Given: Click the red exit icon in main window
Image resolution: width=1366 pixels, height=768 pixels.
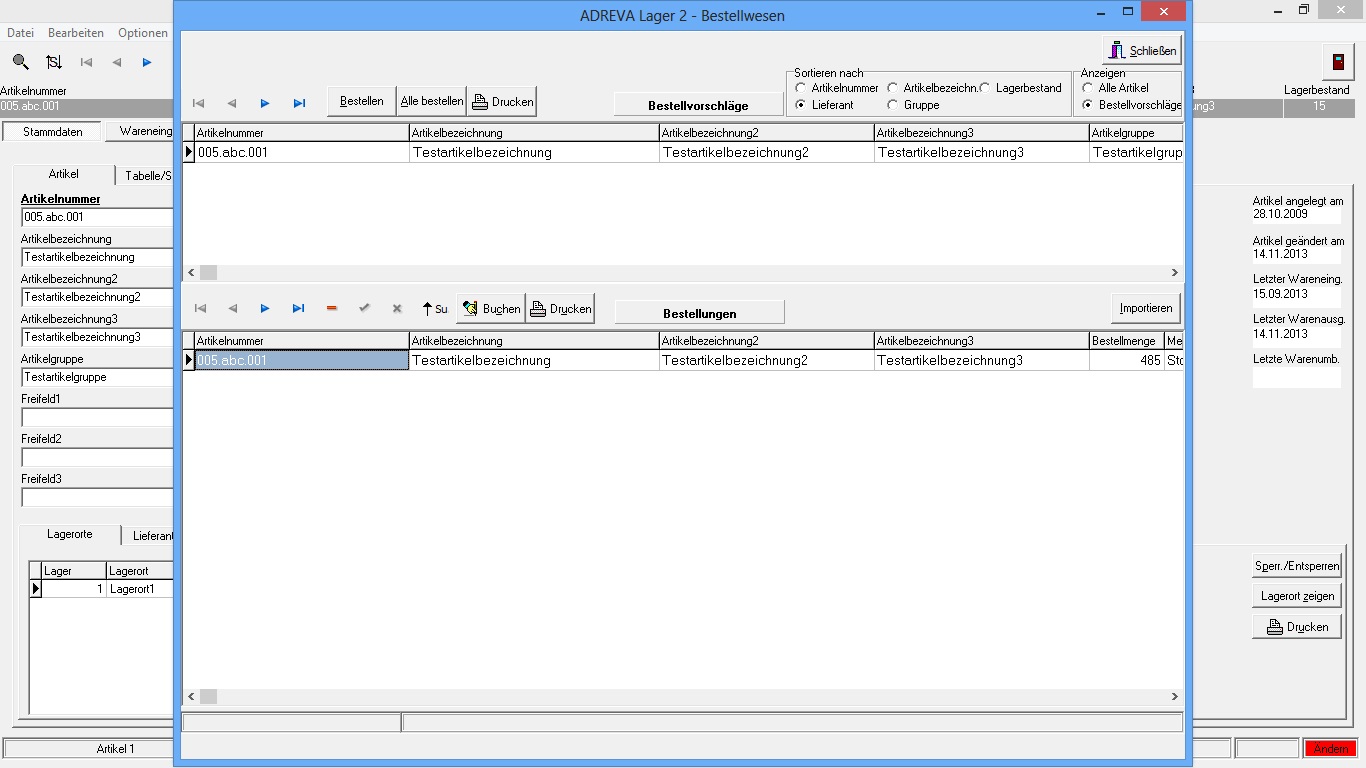Looking at the screenshot, I should (1338, 62).
